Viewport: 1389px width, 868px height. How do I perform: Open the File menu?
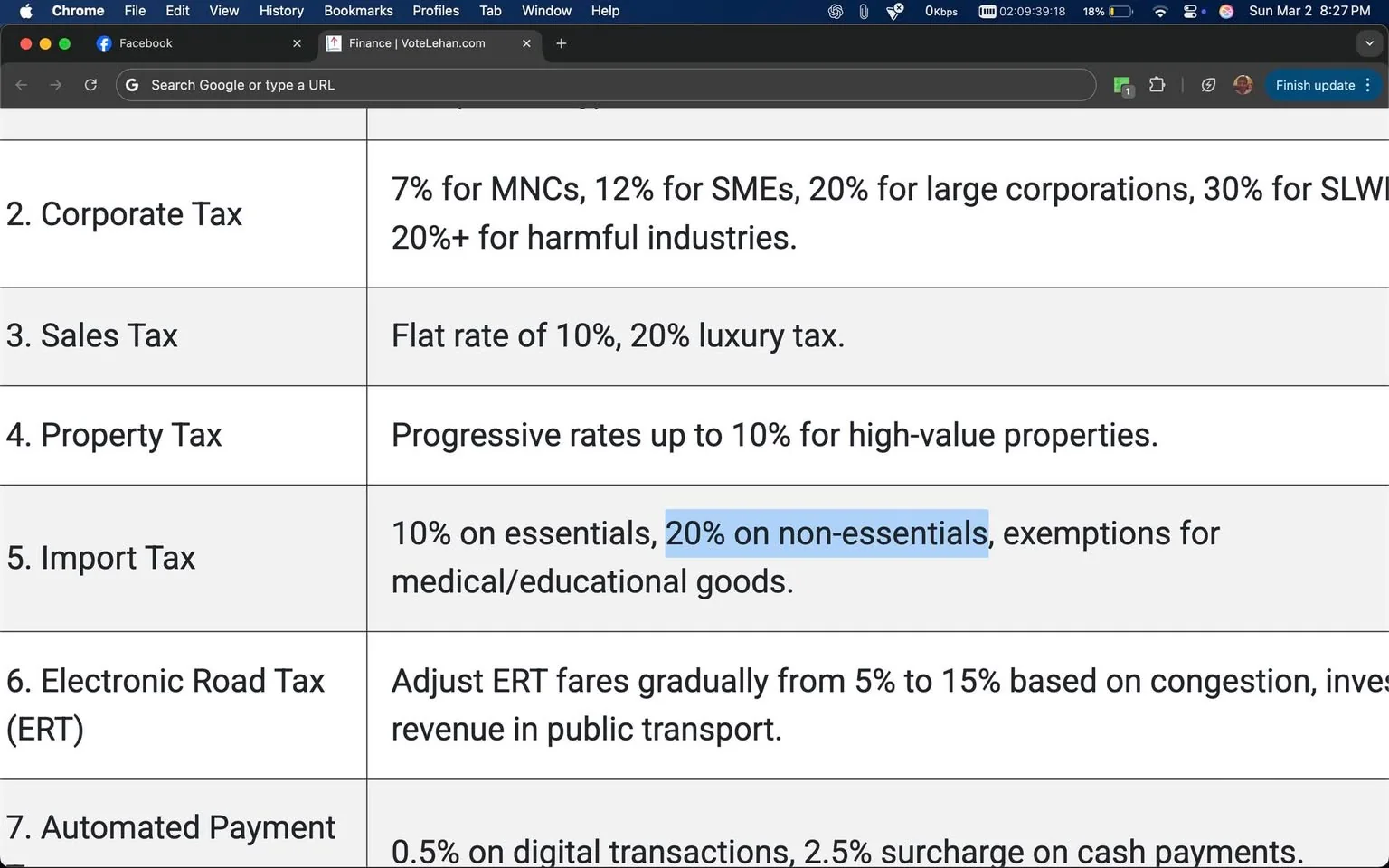click(x=135, y=11)
